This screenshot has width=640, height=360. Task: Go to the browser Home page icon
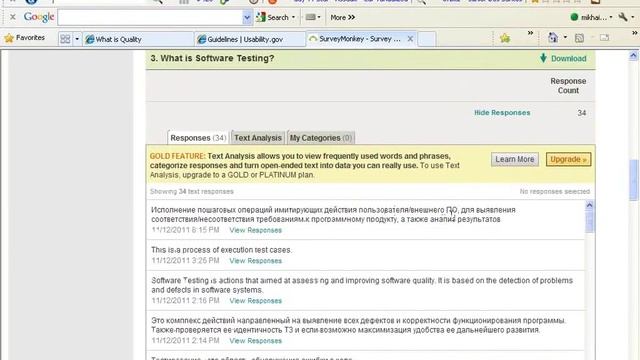[553, 38]
